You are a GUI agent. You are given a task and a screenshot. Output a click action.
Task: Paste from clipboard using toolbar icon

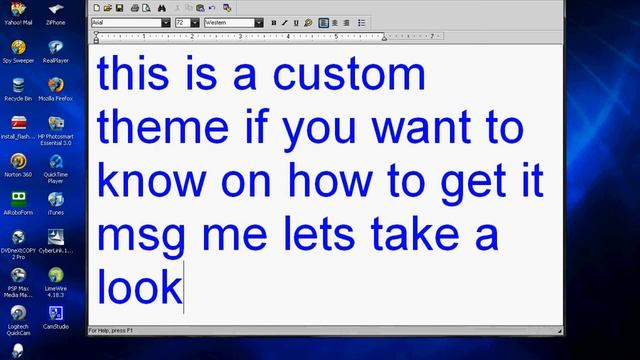click(200, 8)
